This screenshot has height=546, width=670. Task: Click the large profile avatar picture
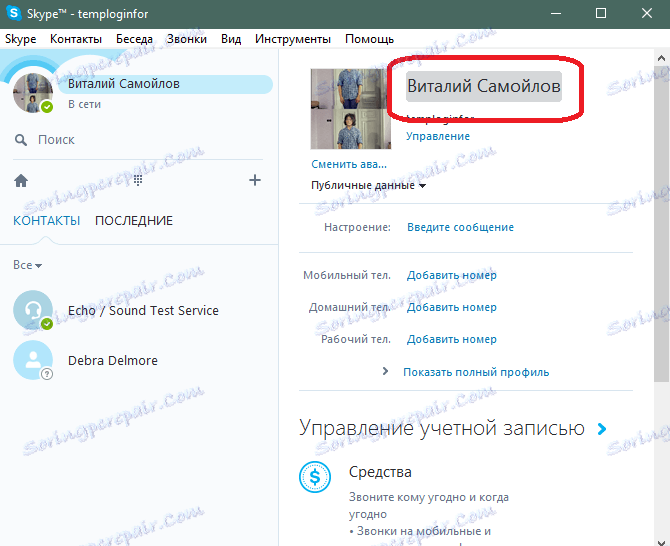point(351,109)
